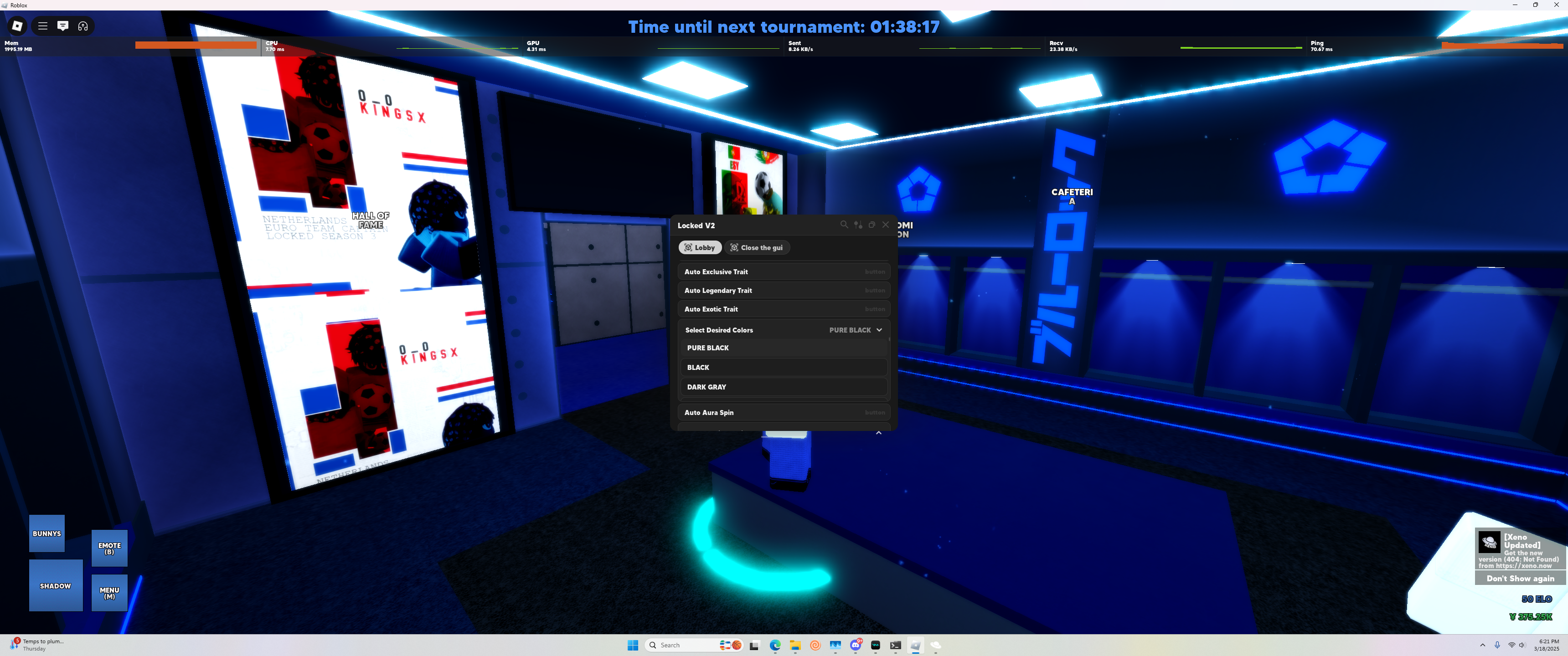Viewport: 1568px width, 656px height.
Task: Click the Mem 1995.19 MB stat
Action: [18, 46]
